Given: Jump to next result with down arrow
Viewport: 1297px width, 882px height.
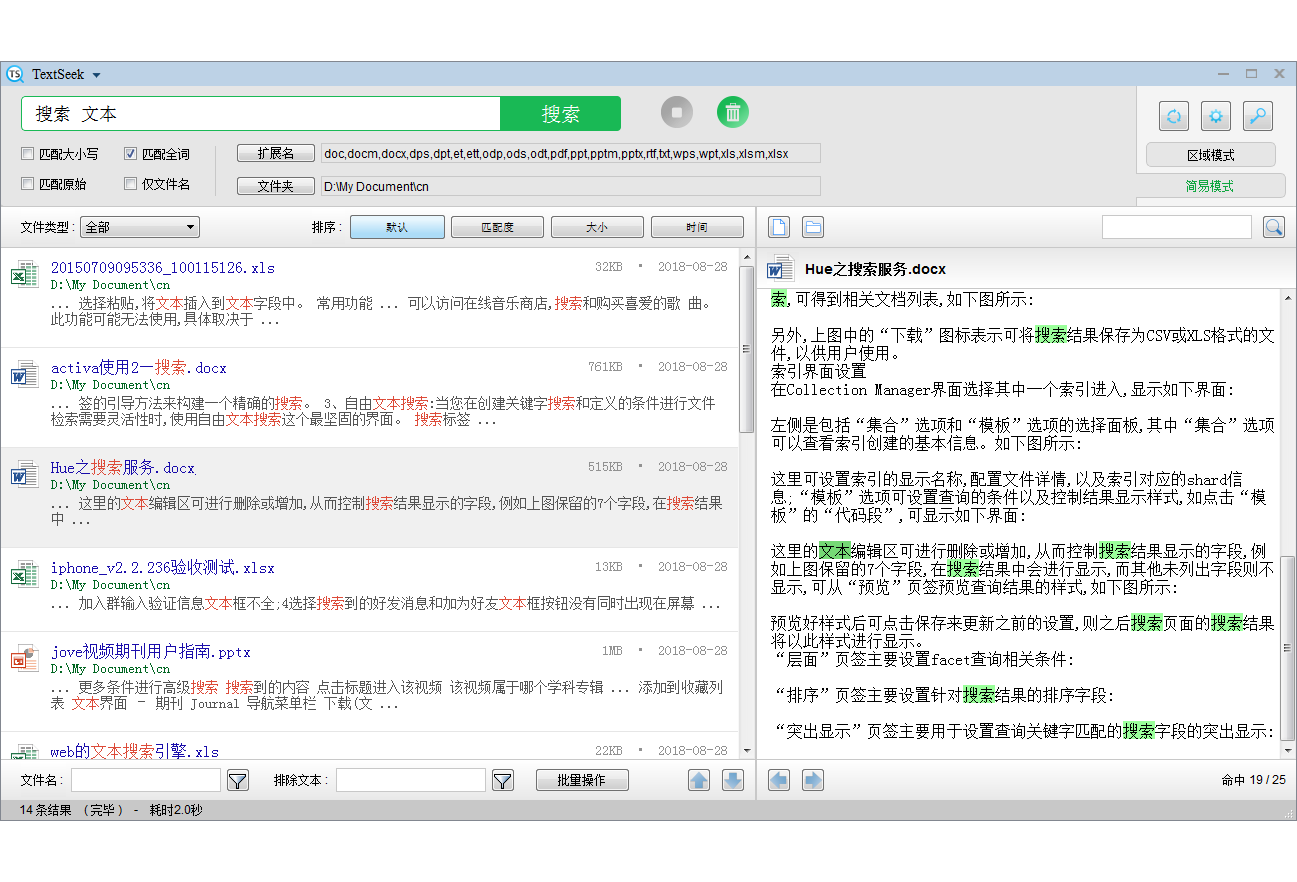Looking at the screenshot, I should point(733,780).
